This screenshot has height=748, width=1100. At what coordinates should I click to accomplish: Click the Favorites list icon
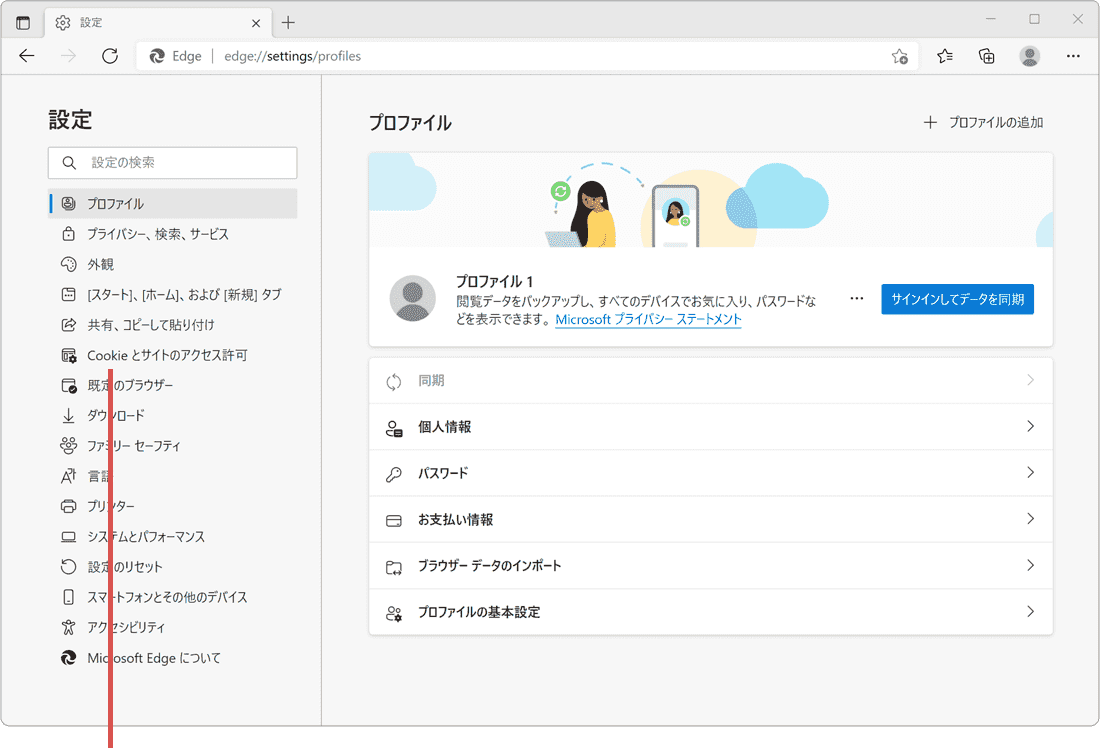[943, 56]
